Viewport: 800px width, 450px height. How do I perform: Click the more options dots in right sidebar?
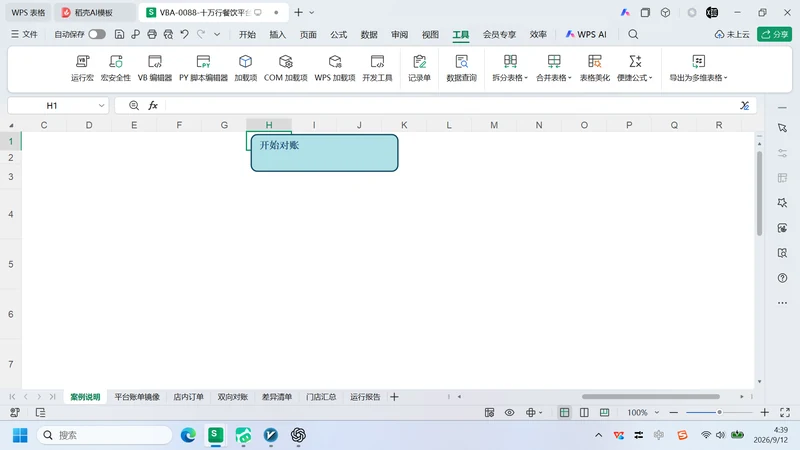(782, 303)
